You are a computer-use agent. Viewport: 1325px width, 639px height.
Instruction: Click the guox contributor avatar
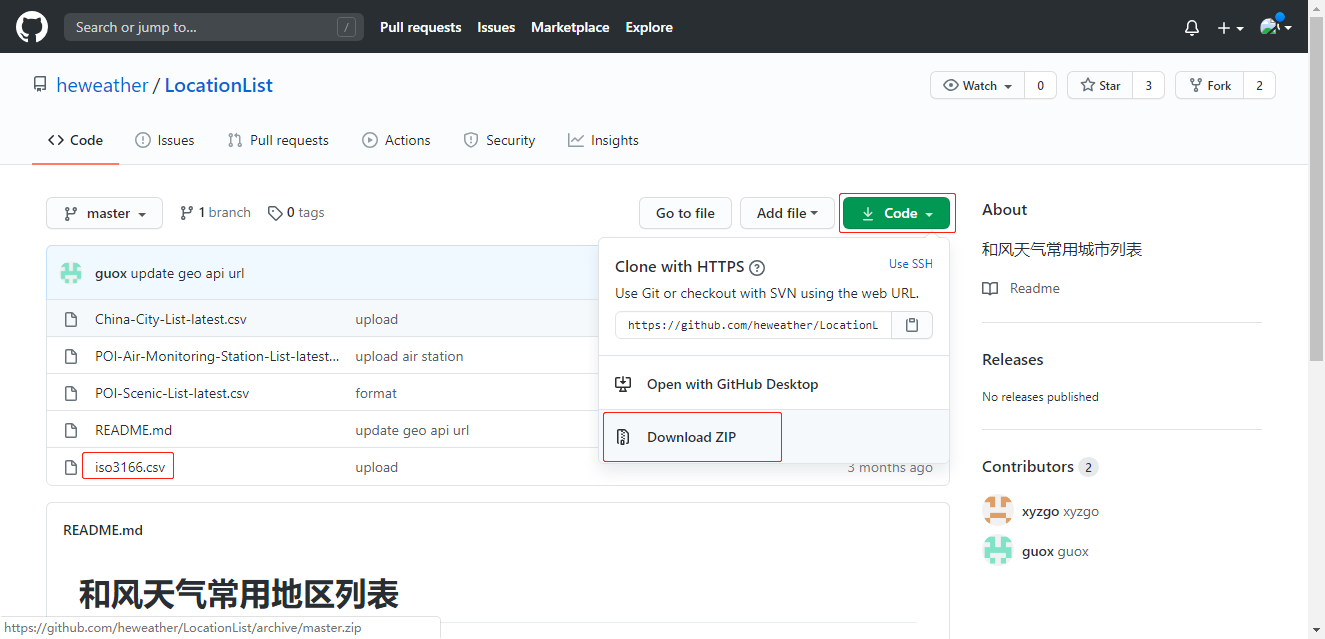(997, 550)
